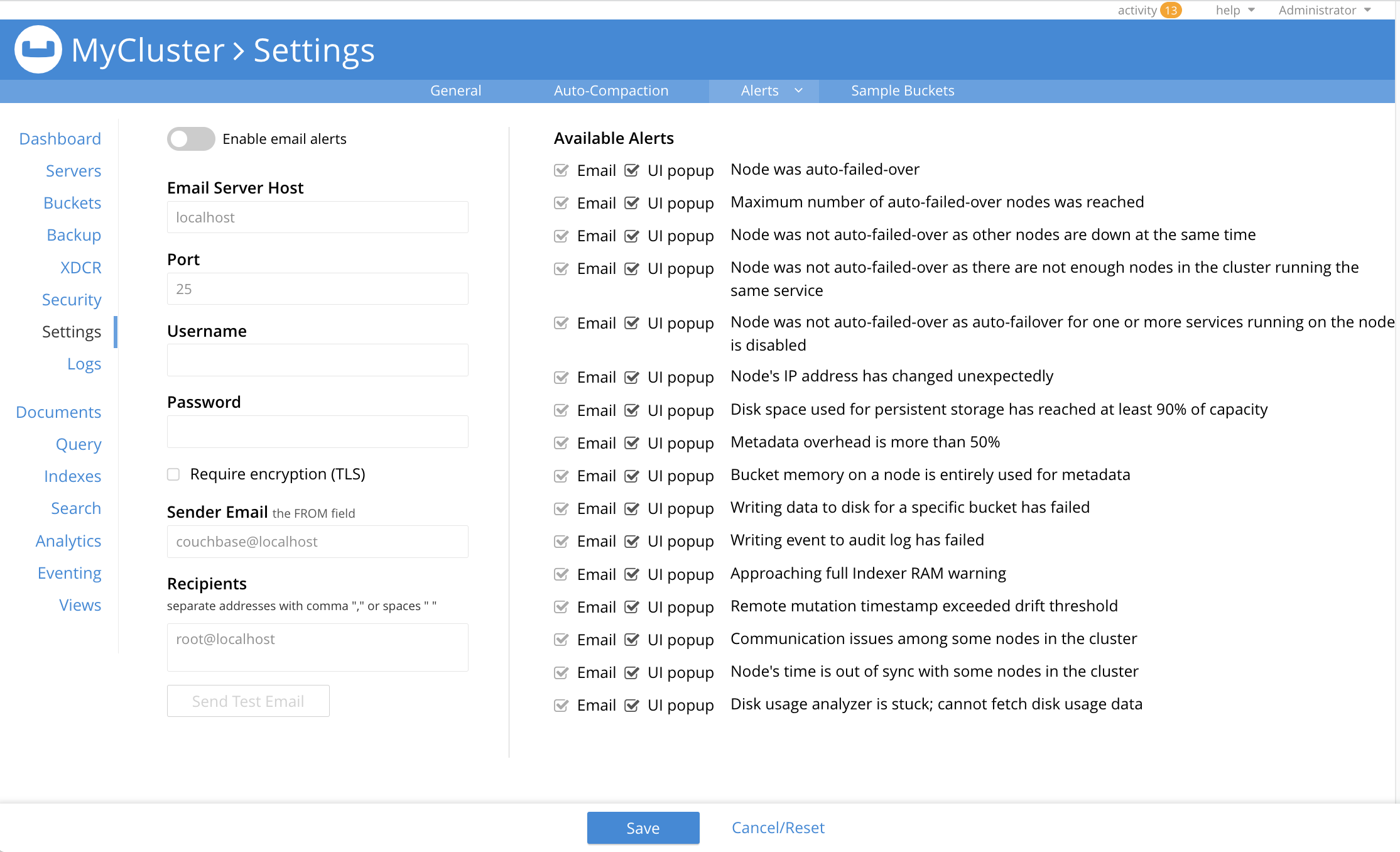Uncheck UI popup for metadata overhead alert
The height and width of the screenshot is (852, 1400).
632,442
